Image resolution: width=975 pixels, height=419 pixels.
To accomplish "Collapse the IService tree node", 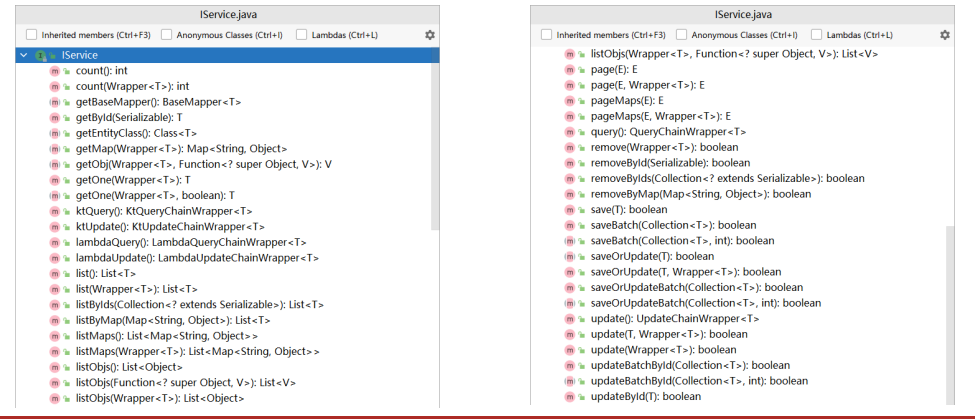I will (23, 56).
